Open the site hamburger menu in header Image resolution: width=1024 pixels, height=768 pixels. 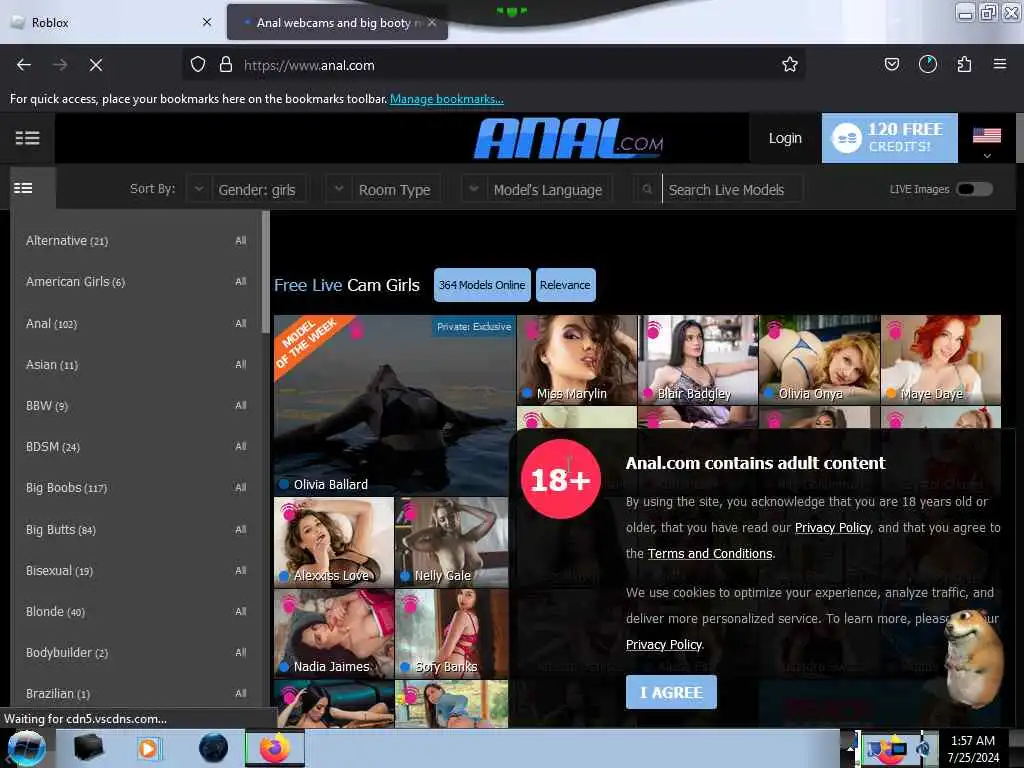click(x=27, y=138)
